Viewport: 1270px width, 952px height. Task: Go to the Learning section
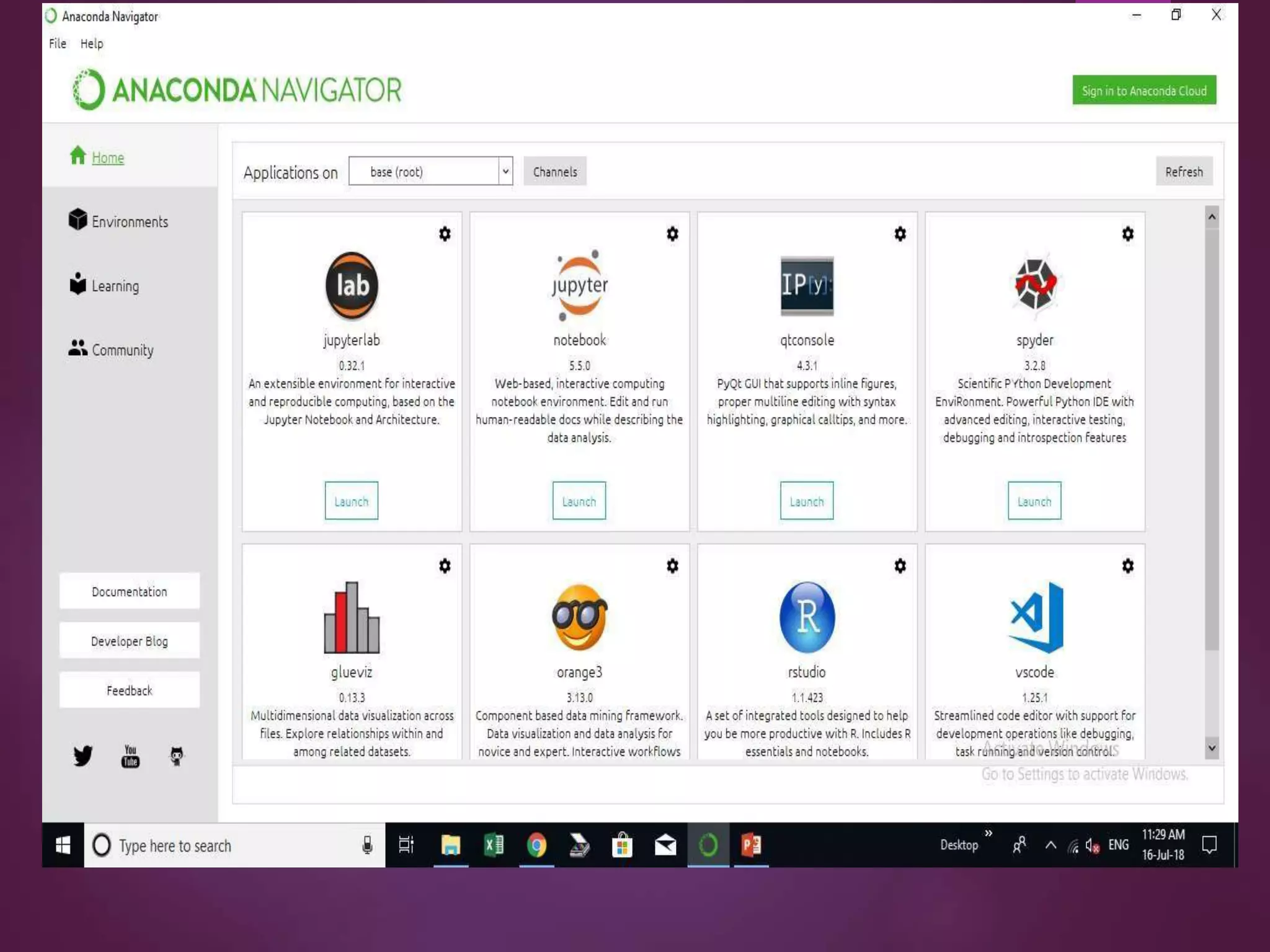pyautogui.click(x=115, y=286)
